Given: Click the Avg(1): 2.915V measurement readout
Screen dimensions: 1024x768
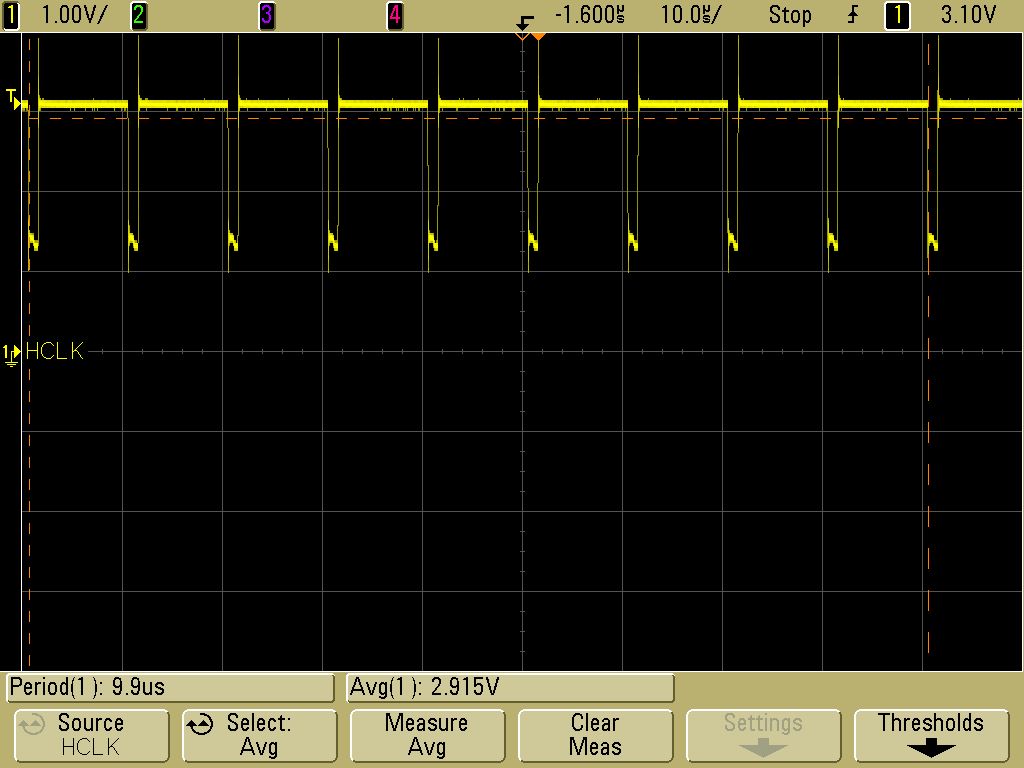Looking at the screenshot, I should [x=510, y=687].
